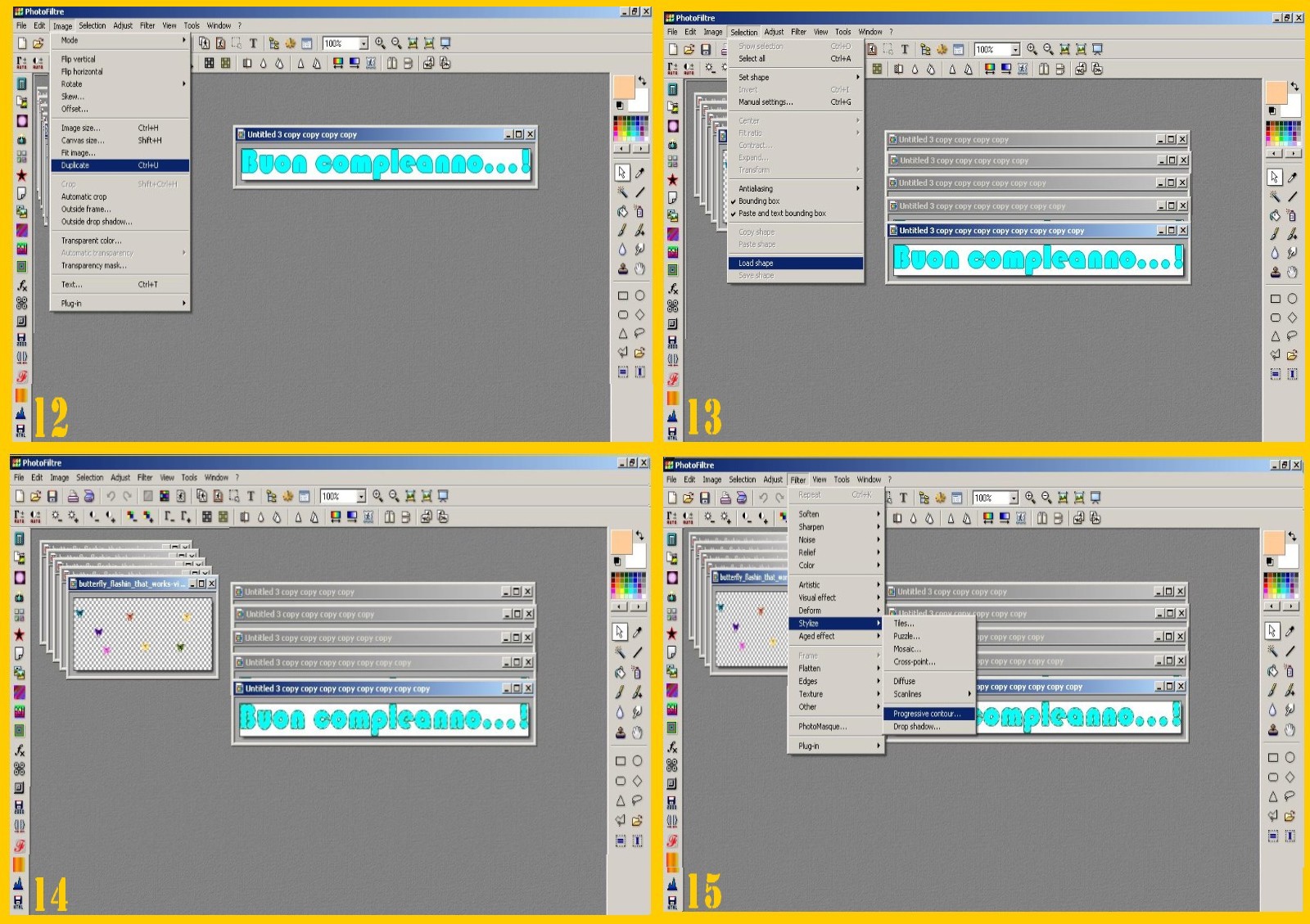Choose Progressive contour from the Stylize submenu
The width and height of the screenshot is (1310, 924).
click(x=927, y=714)
